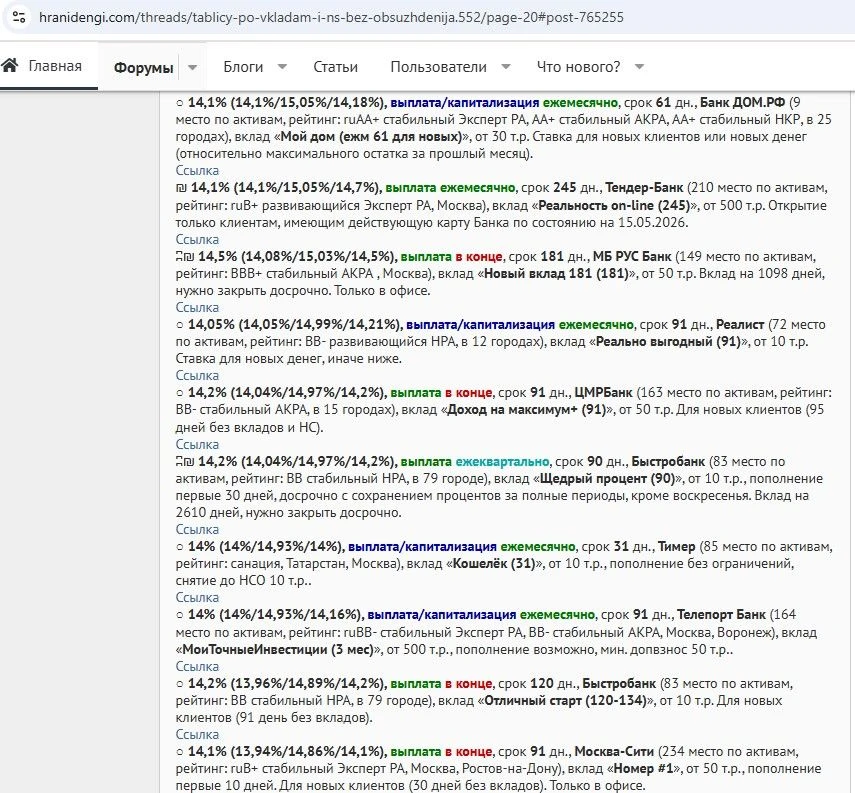
Task: Click the URL in the address bar
Action: coord(332,17)
